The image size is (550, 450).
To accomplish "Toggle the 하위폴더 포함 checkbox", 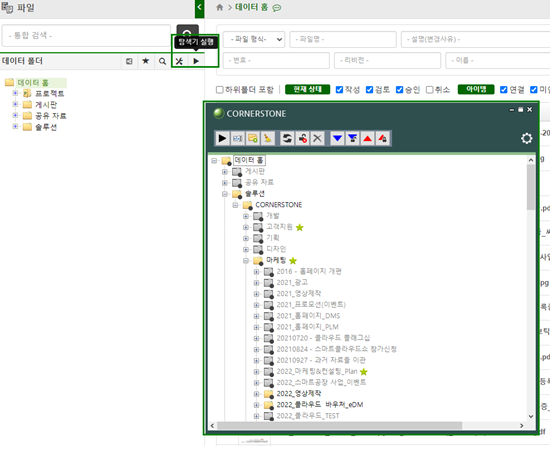I will (x=220, y=90).
